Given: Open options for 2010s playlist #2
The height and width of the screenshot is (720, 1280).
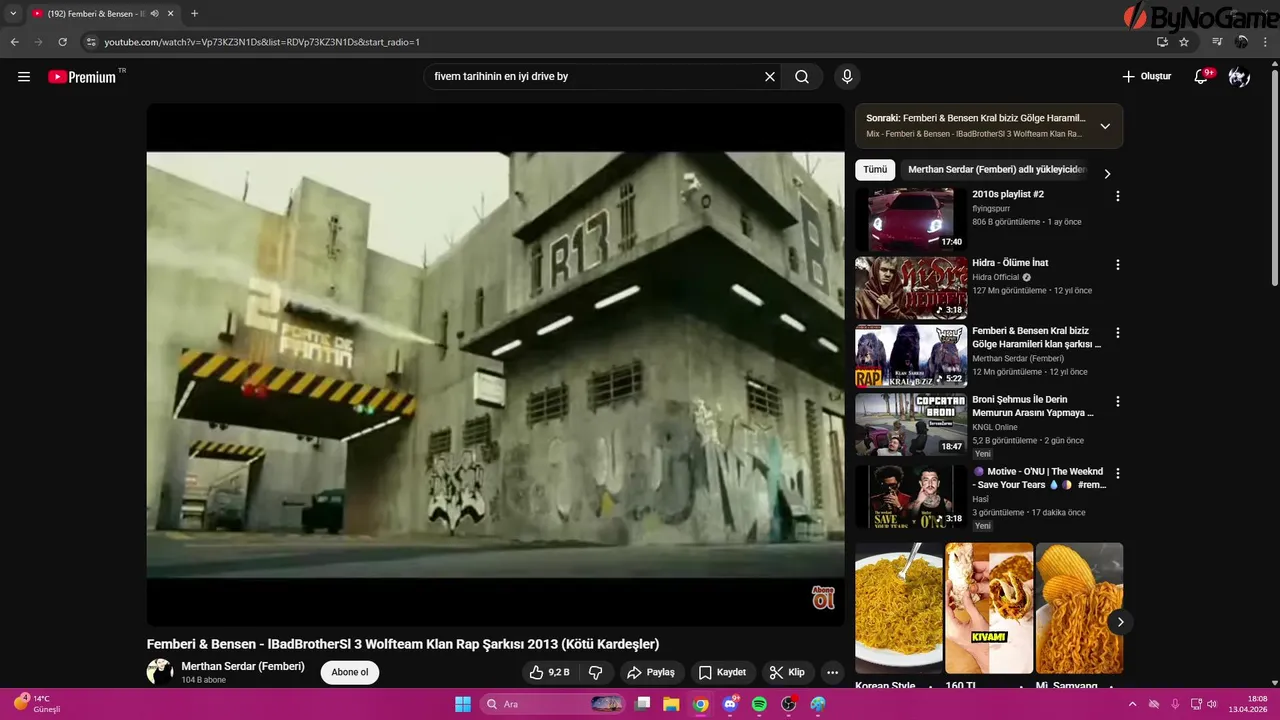Looking at the screenshot, I should (1118, 196).
